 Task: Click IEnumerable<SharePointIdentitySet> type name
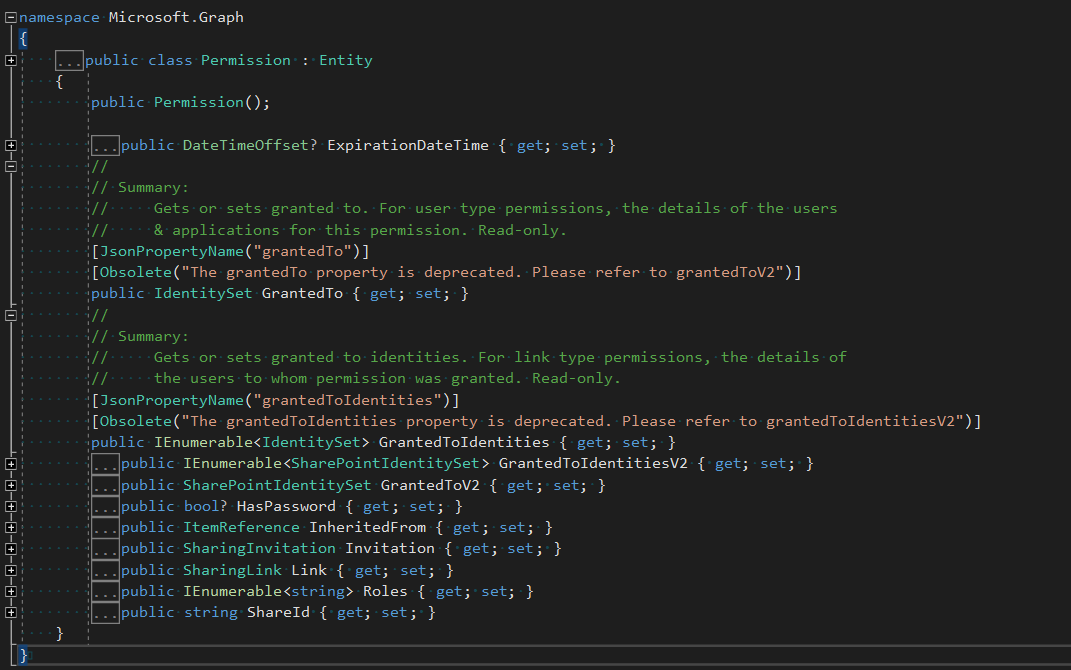336,464
